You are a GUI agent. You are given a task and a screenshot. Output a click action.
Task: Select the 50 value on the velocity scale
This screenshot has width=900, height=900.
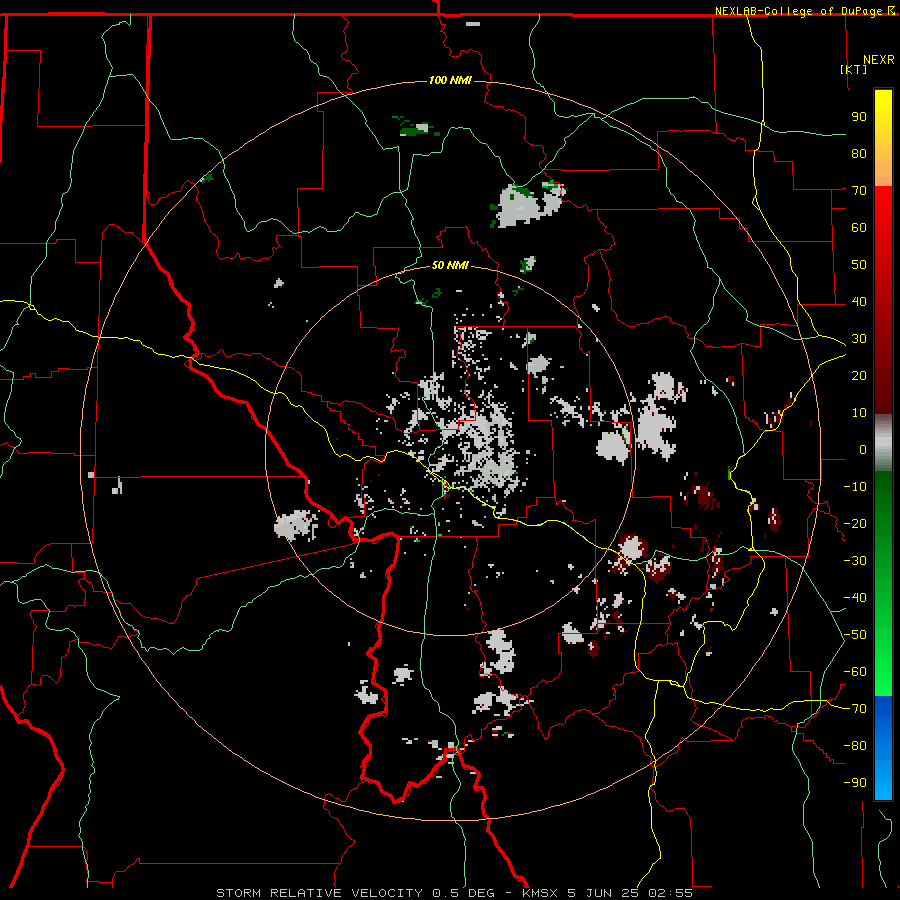[859, 265]
